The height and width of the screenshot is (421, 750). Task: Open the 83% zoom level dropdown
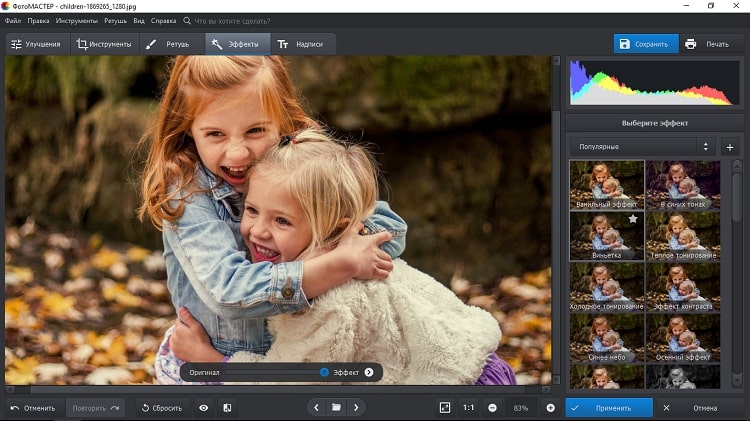[521, 408]
